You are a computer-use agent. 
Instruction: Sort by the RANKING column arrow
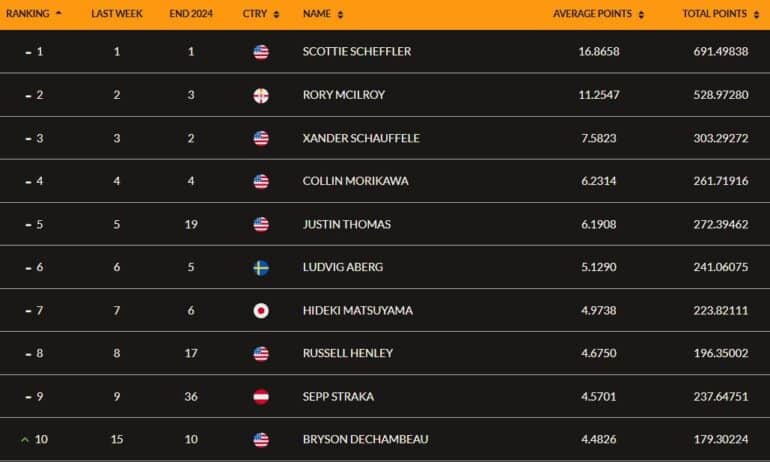59,13
